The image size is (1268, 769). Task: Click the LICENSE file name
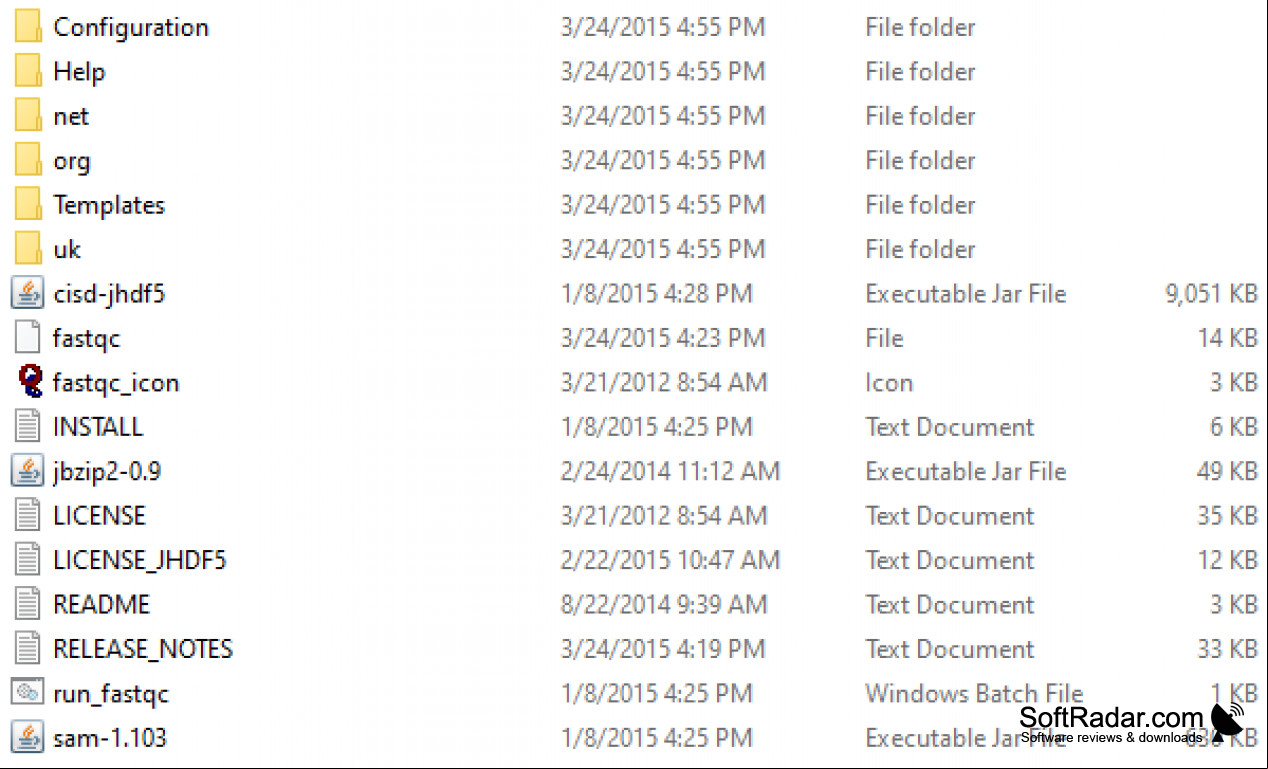(99, 516)
